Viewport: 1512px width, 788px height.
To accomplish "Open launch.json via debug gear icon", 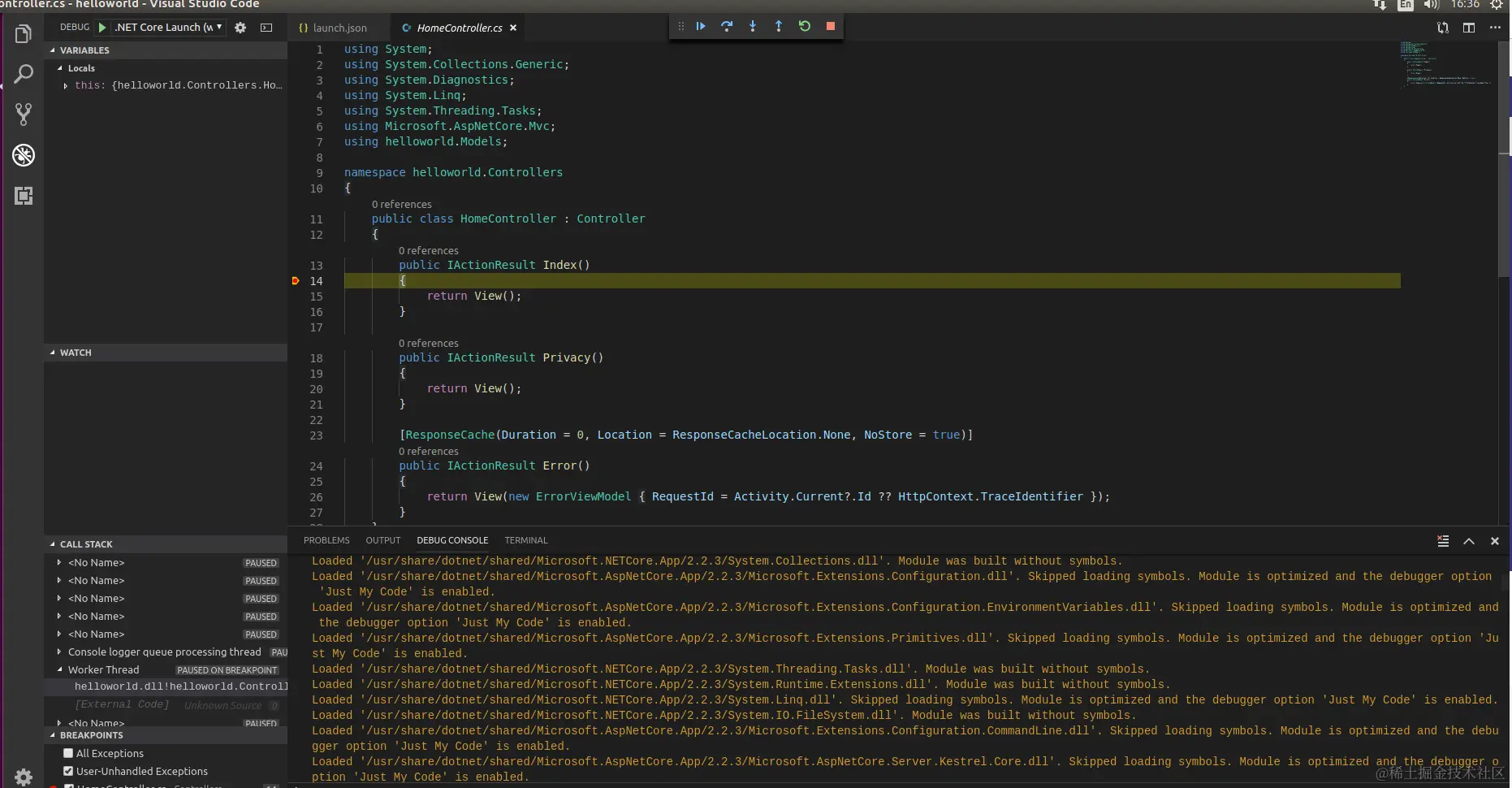I will click(x=240, y=28).
